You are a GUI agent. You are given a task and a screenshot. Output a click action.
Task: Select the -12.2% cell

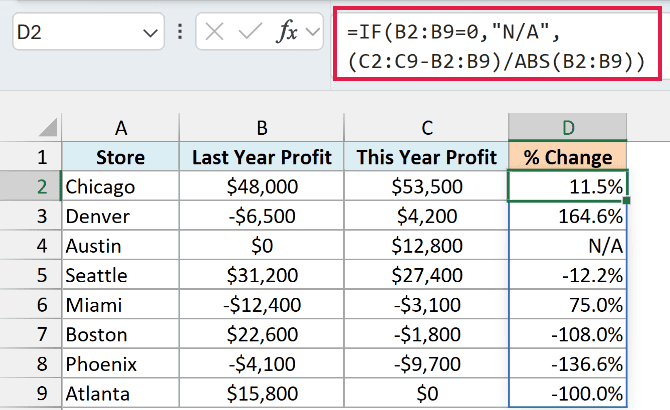(x=567, y=275)
